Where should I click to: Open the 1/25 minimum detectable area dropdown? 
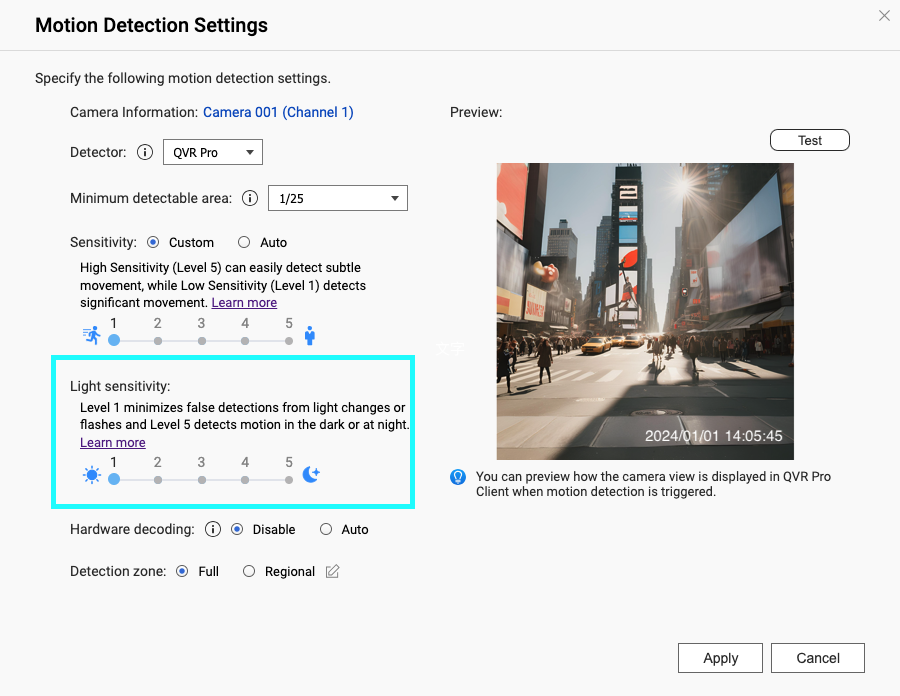[x=337, y=198]
